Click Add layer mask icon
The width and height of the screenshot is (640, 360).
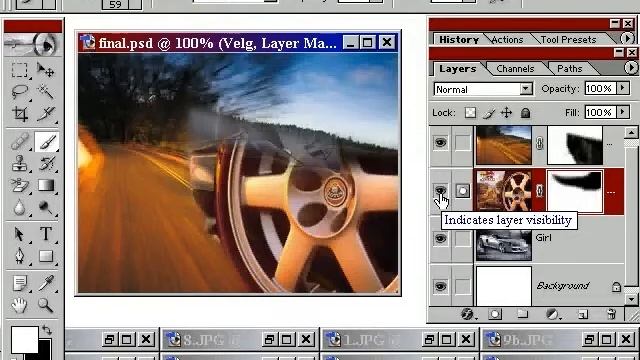pos(495,314)
